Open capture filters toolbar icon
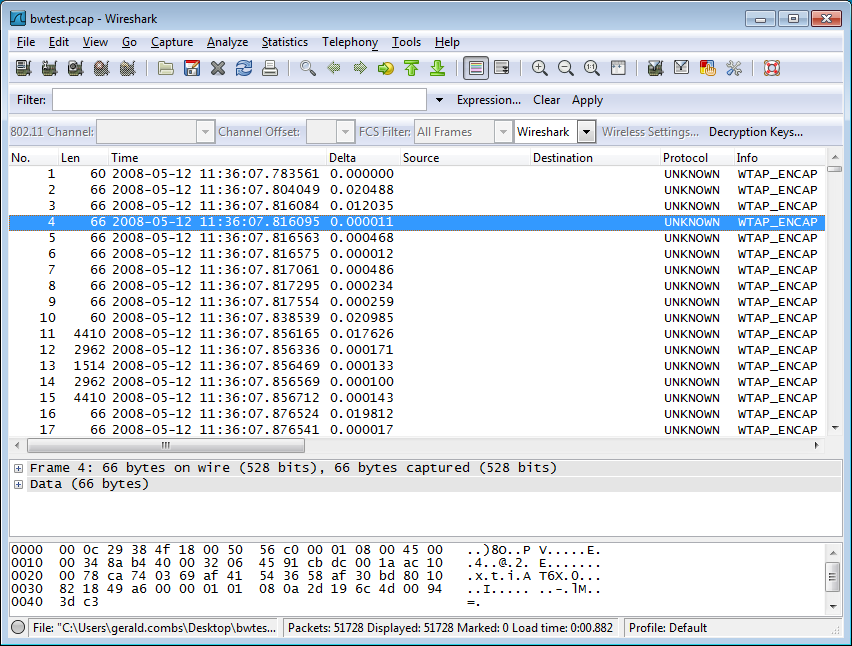852x646 pixels. (x=655, y=68)
